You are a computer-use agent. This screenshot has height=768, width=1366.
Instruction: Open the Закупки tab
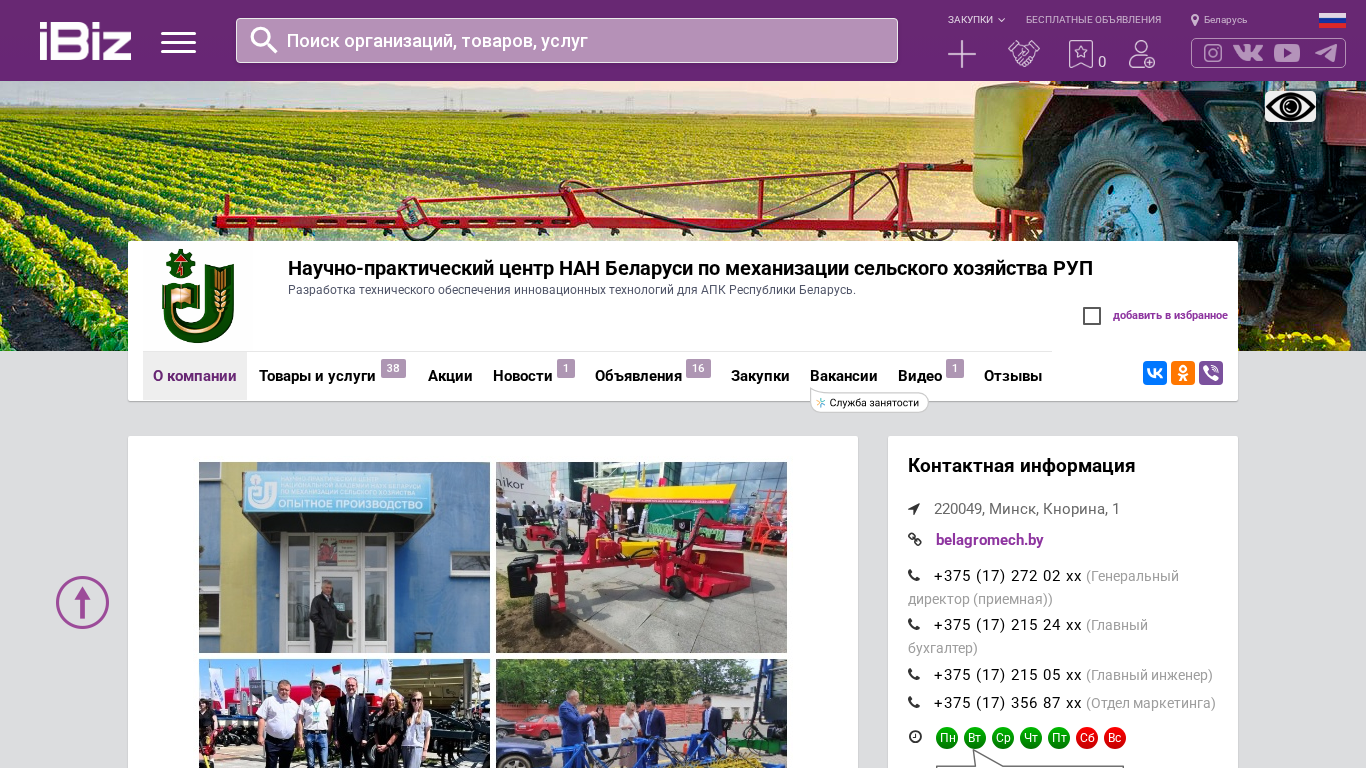click(760, 376)
